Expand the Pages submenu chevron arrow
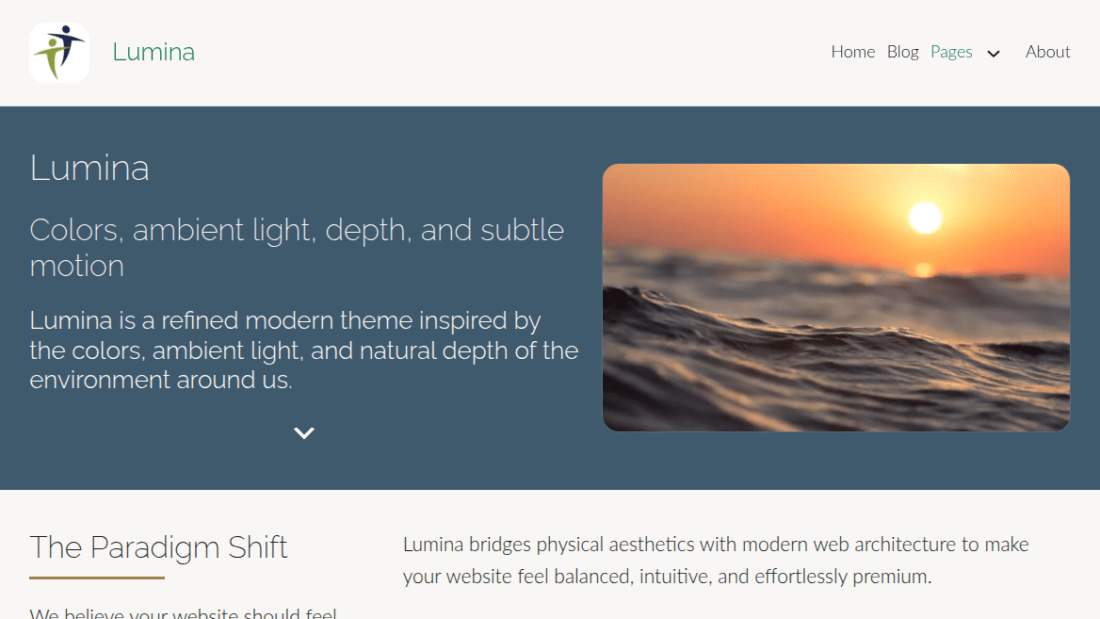Screen dimensions: 1100x619 click(993, 53)
